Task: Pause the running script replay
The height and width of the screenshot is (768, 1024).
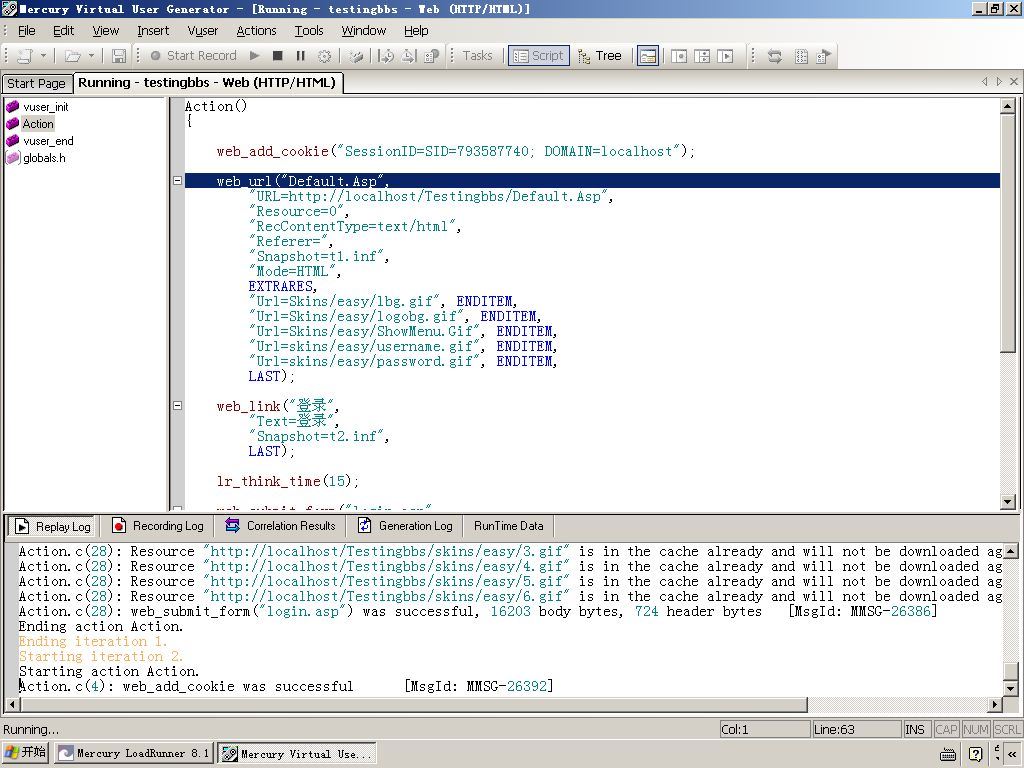Action: (300, 56)
